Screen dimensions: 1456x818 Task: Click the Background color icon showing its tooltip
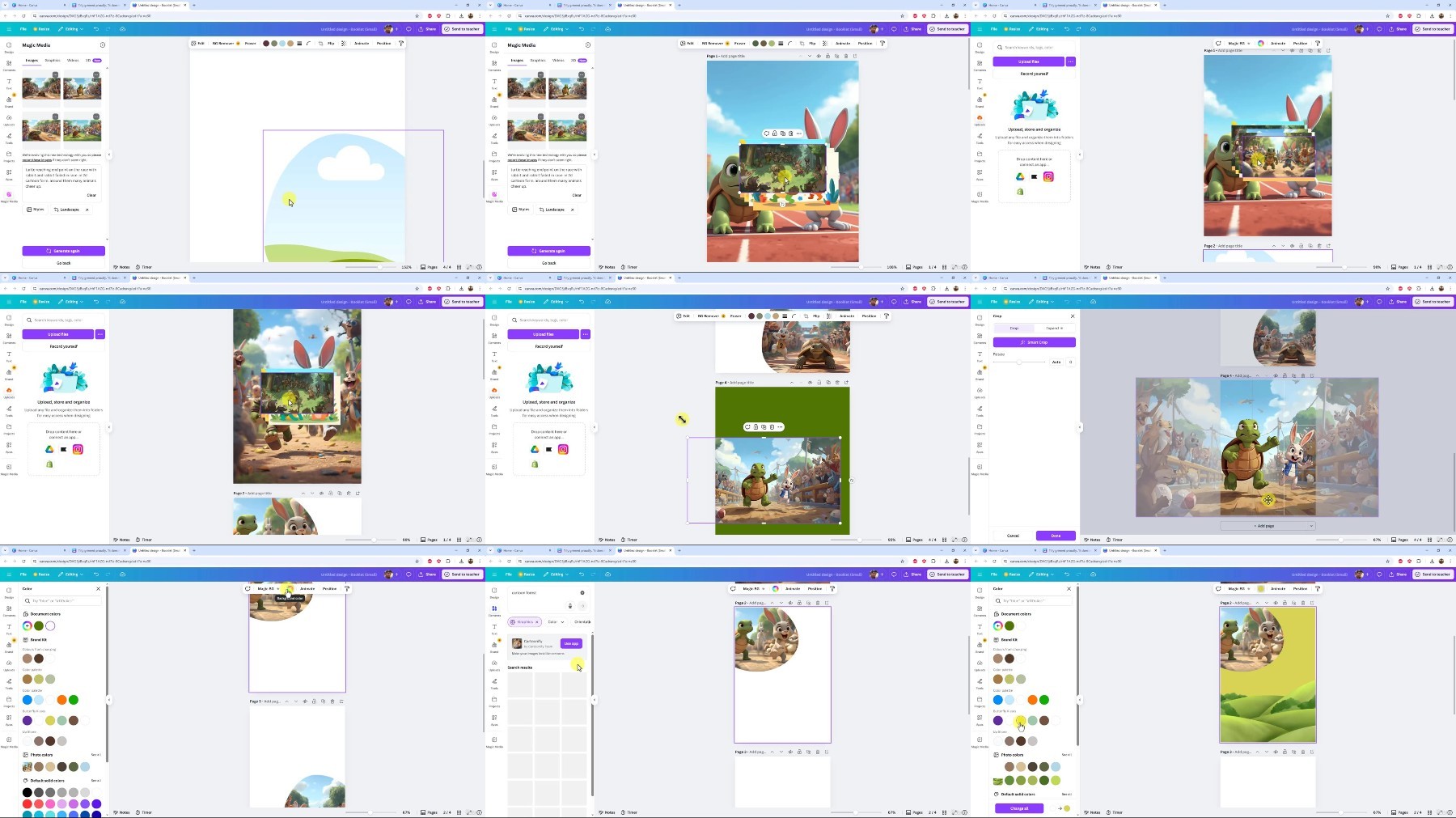point(289,589)
